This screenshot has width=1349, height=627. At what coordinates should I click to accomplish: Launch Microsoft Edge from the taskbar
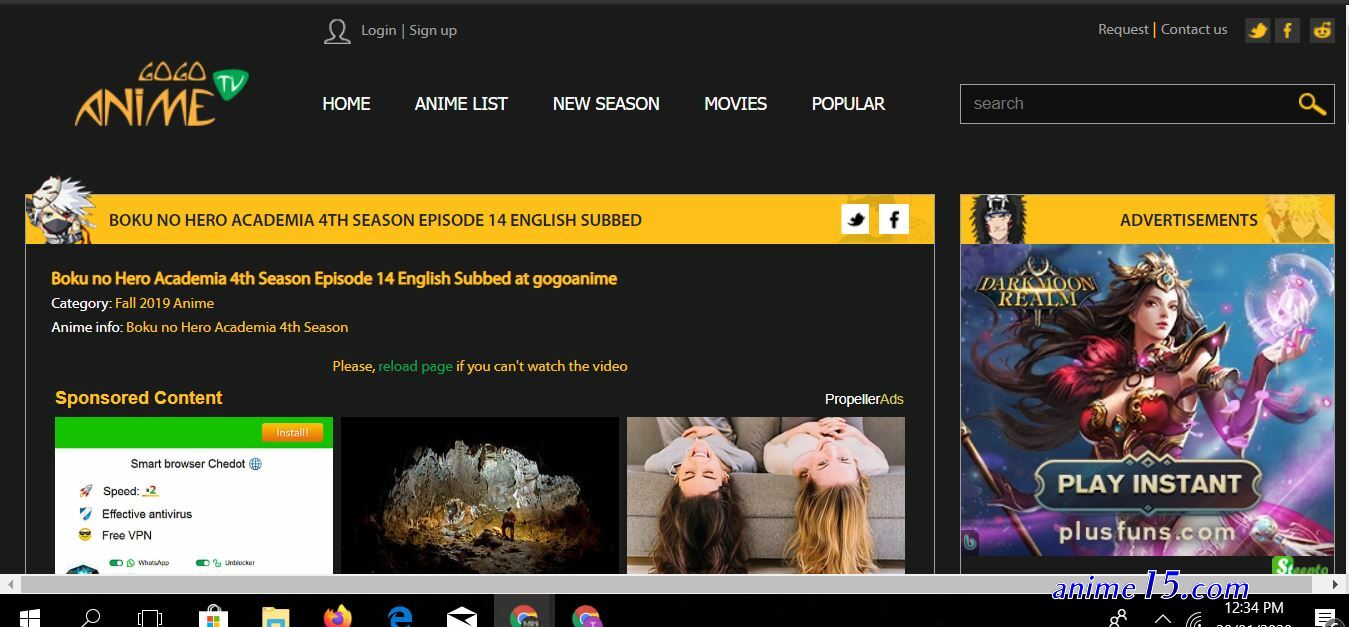tap(400, 616)
